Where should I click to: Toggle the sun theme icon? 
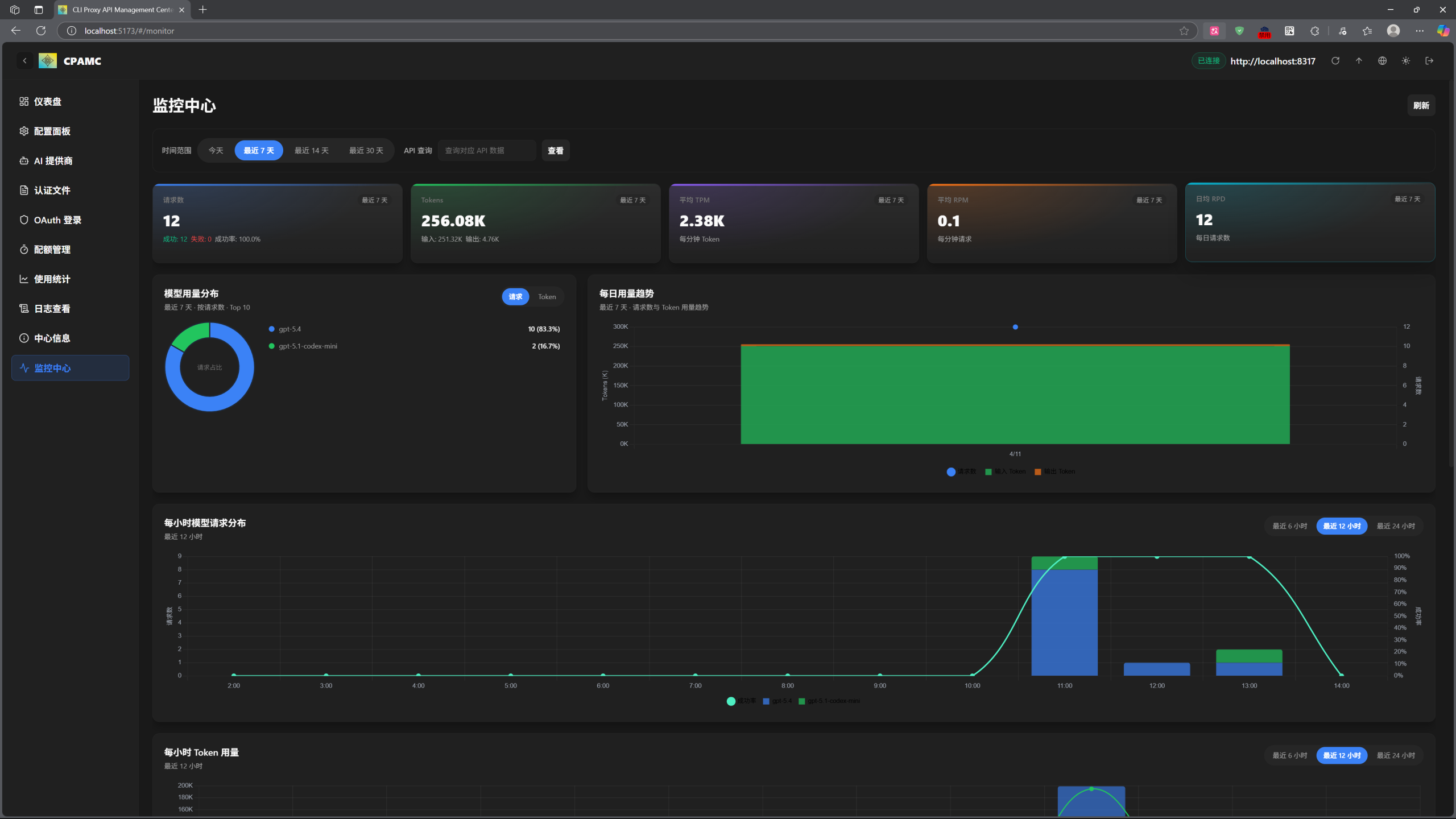[x=1406, y=61]
